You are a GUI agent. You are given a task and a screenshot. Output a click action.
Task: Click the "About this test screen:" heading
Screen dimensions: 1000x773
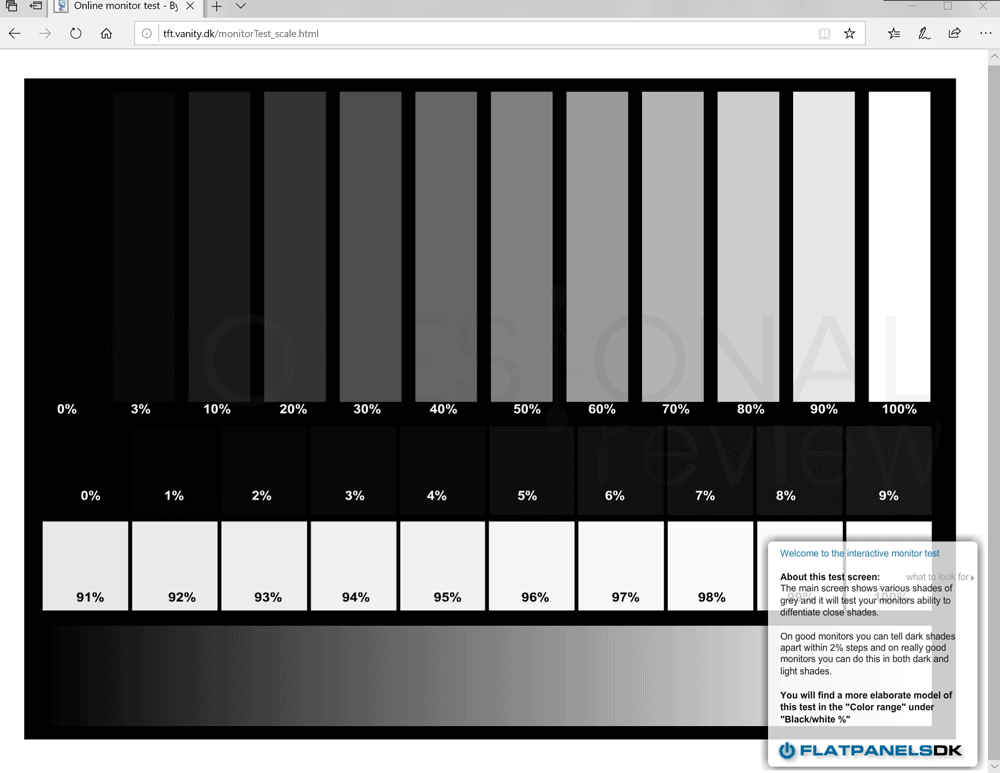(830, 577)
